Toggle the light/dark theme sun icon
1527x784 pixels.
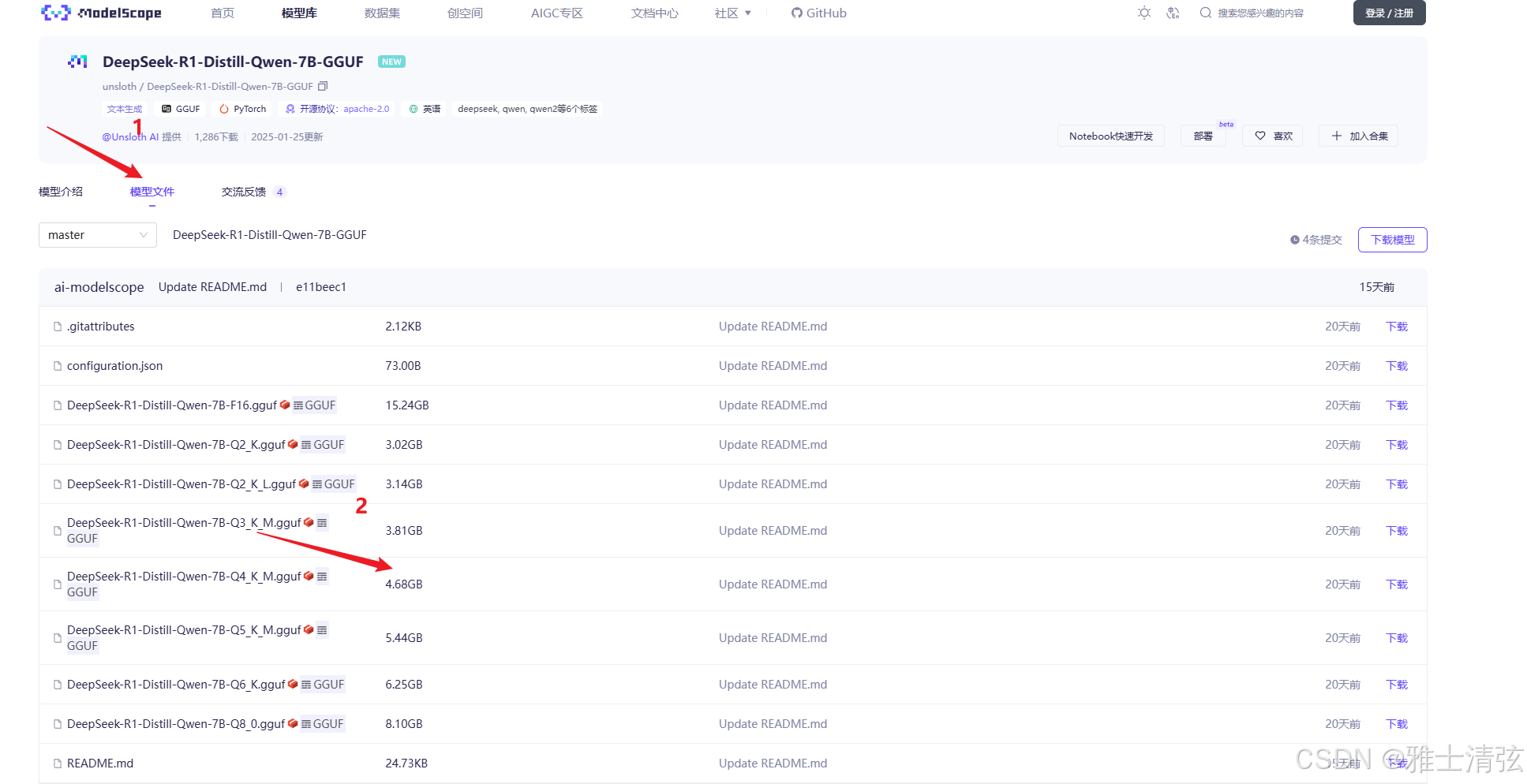coord(1144,13)
